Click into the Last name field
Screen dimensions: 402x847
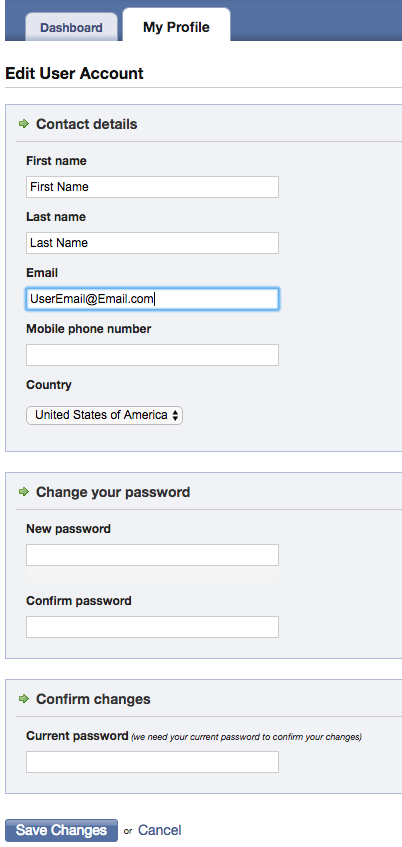click(x=152, y=243)
